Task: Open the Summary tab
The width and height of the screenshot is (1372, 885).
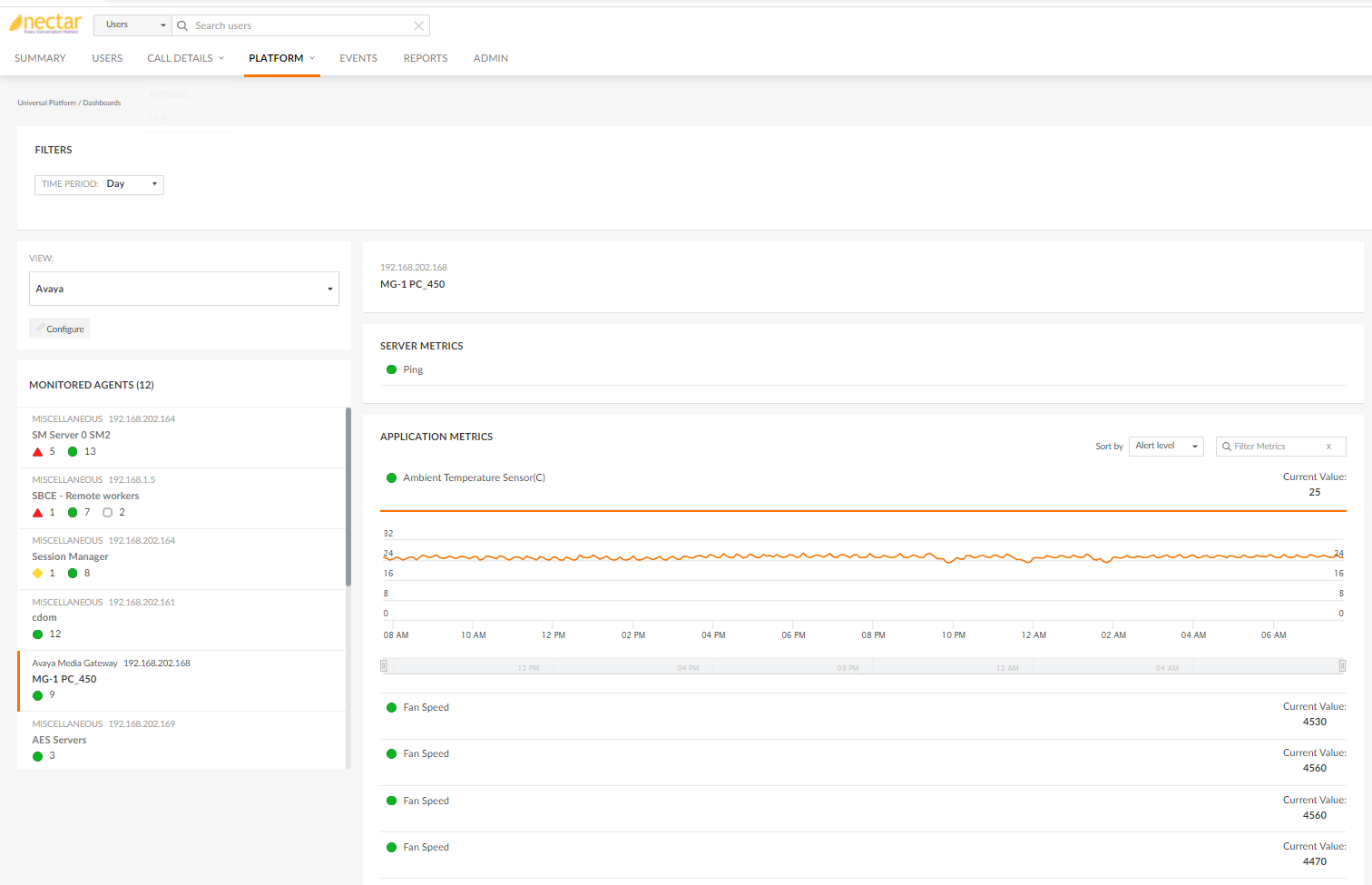Action: point(40,58)
